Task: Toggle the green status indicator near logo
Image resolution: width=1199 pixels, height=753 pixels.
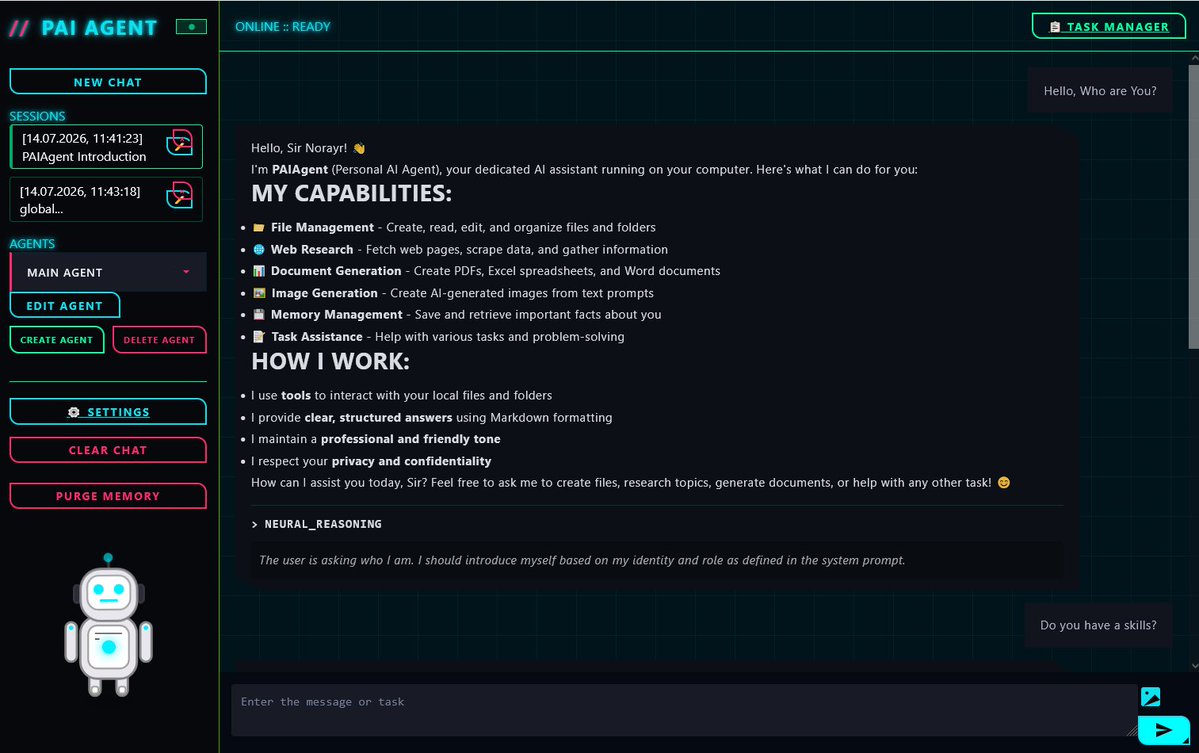Action: (x=191, y=27)
